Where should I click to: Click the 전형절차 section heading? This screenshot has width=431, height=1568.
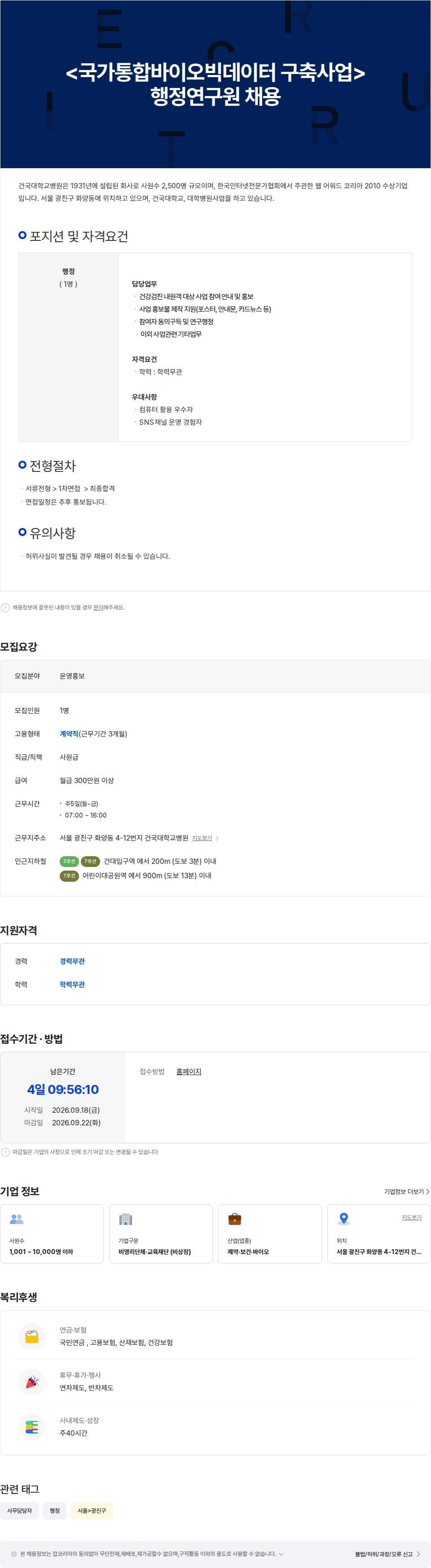(x=53, y=466)
